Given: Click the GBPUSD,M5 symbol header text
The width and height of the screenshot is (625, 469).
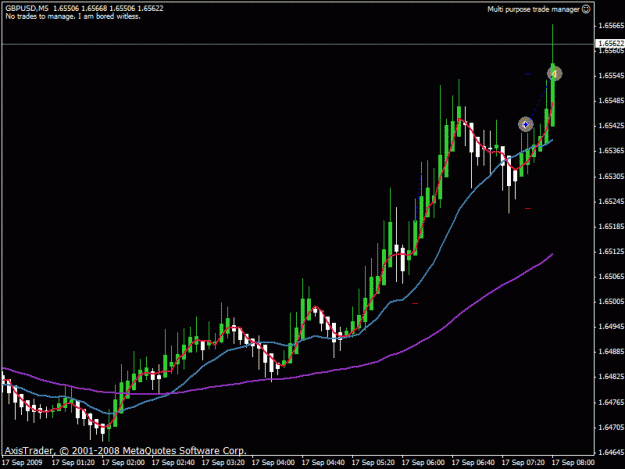Looking at the screenshot, I should point(27,8).
